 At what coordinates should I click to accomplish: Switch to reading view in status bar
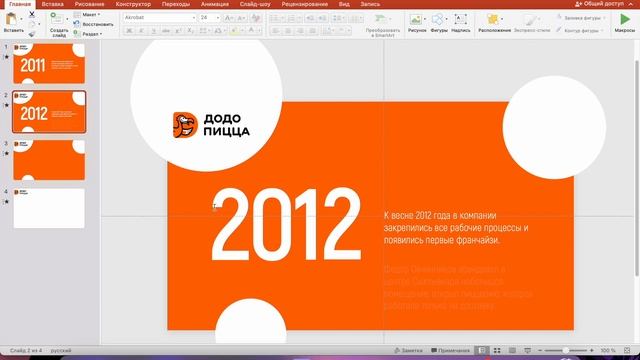coord(512,350)
